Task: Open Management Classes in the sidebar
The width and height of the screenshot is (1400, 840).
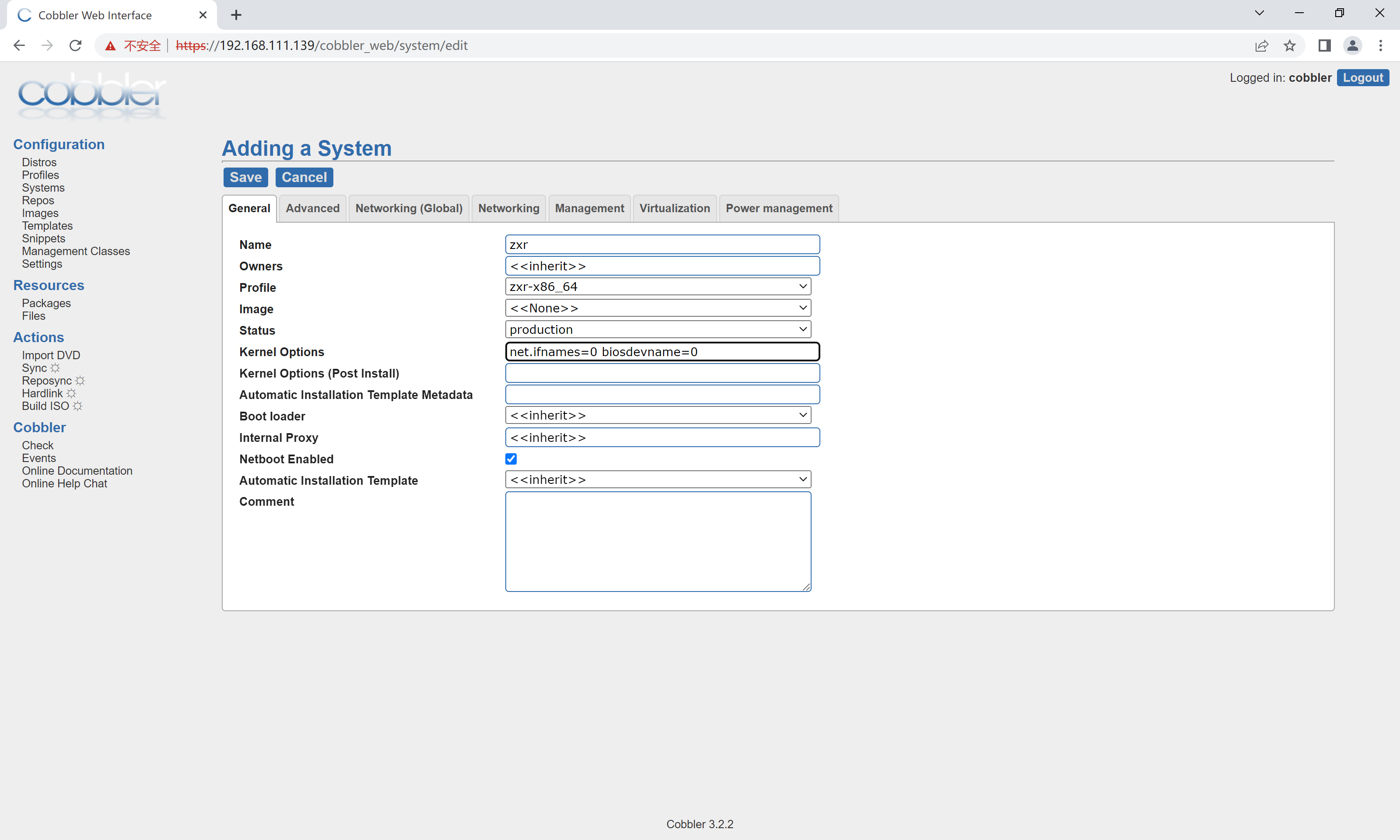Action: click(76, 251)
